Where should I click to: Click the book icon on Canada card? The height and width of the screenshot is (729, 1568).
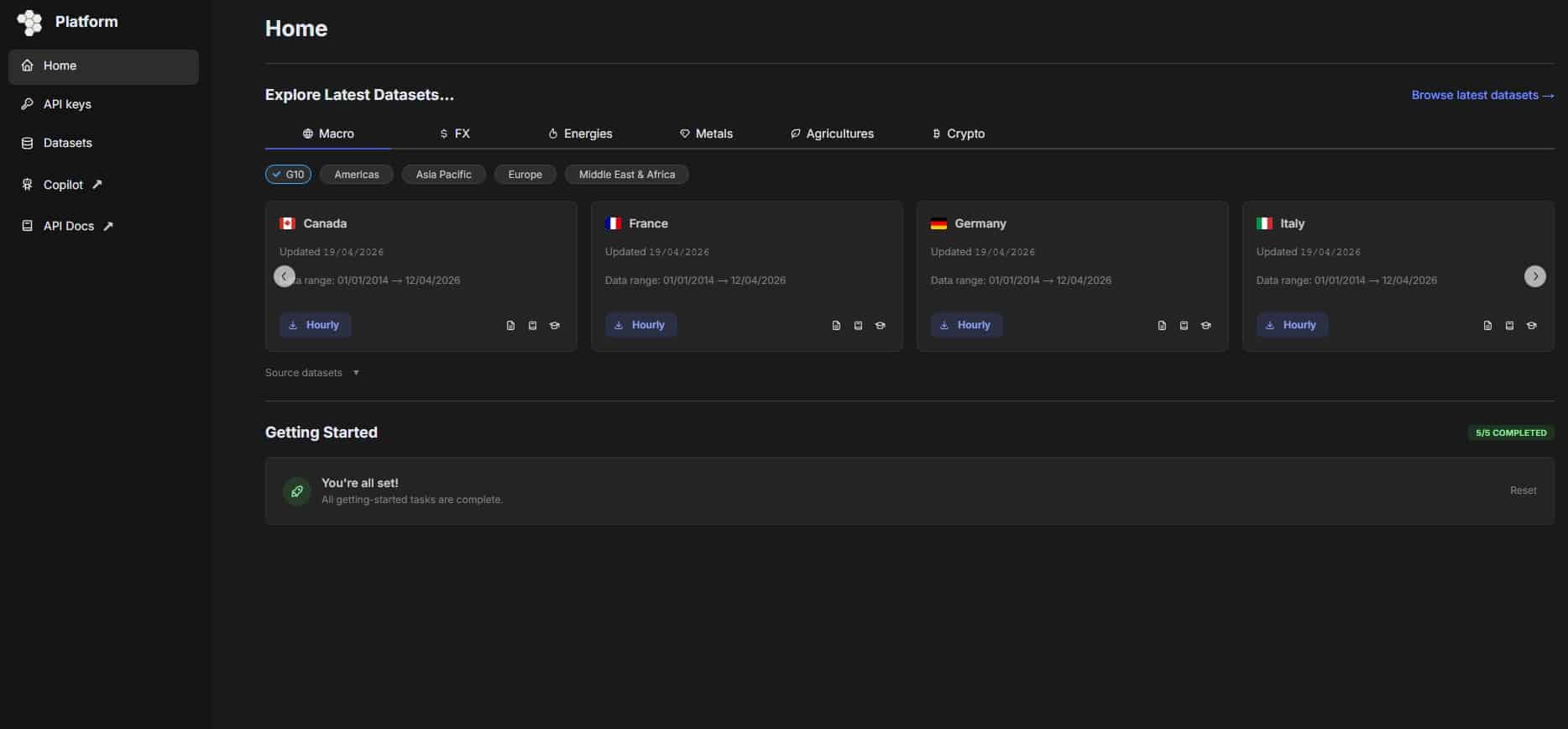point(532,326)
